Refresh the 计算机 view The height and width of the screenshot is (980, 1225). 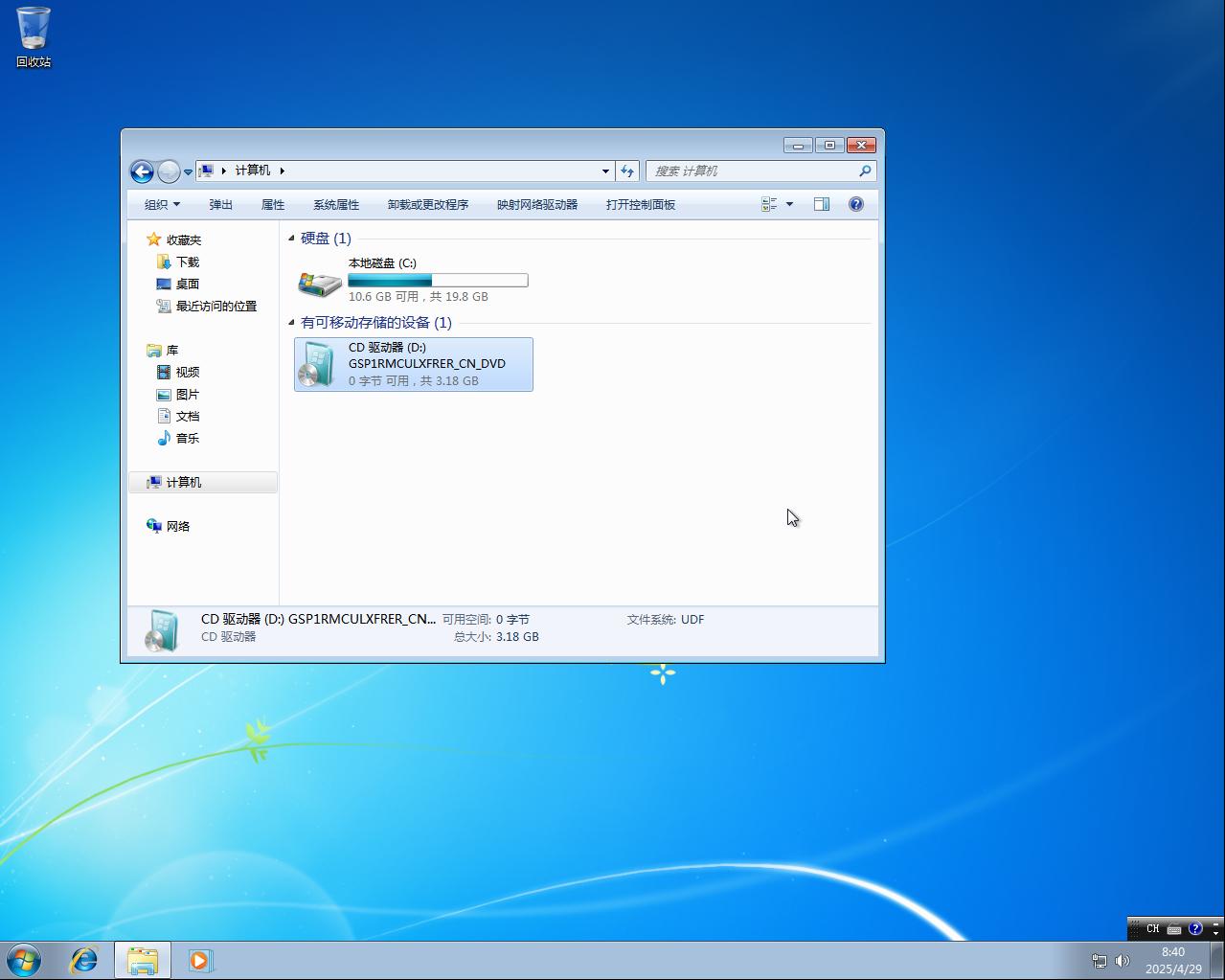point(627,171)
